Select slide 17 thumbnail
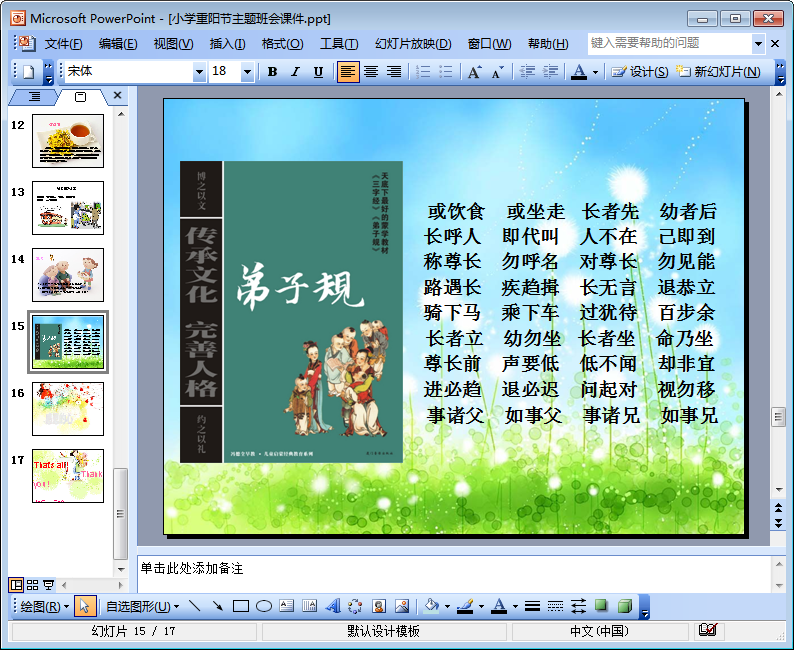794x650 pixels. click(68, 476)
